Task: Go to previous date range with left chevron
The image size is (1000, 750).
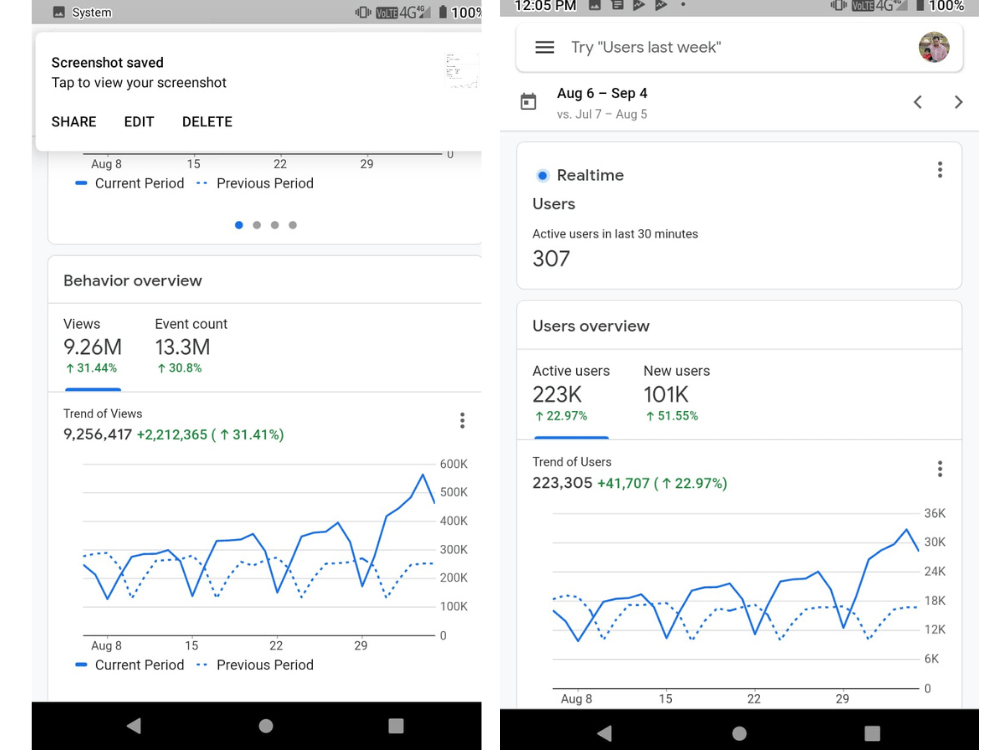Action: [918, 102]
